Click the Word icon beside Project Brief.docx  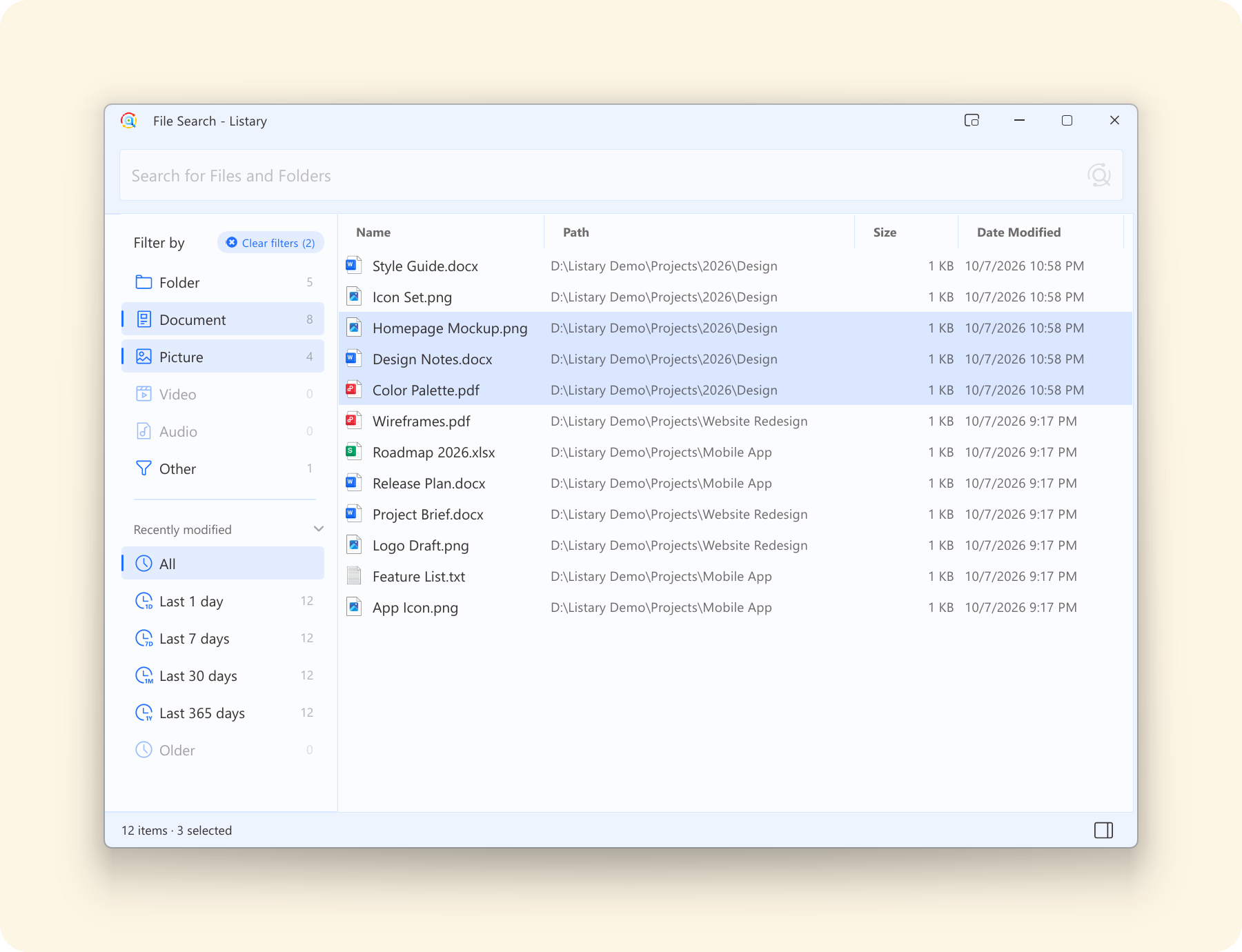[x=353, y=514]
